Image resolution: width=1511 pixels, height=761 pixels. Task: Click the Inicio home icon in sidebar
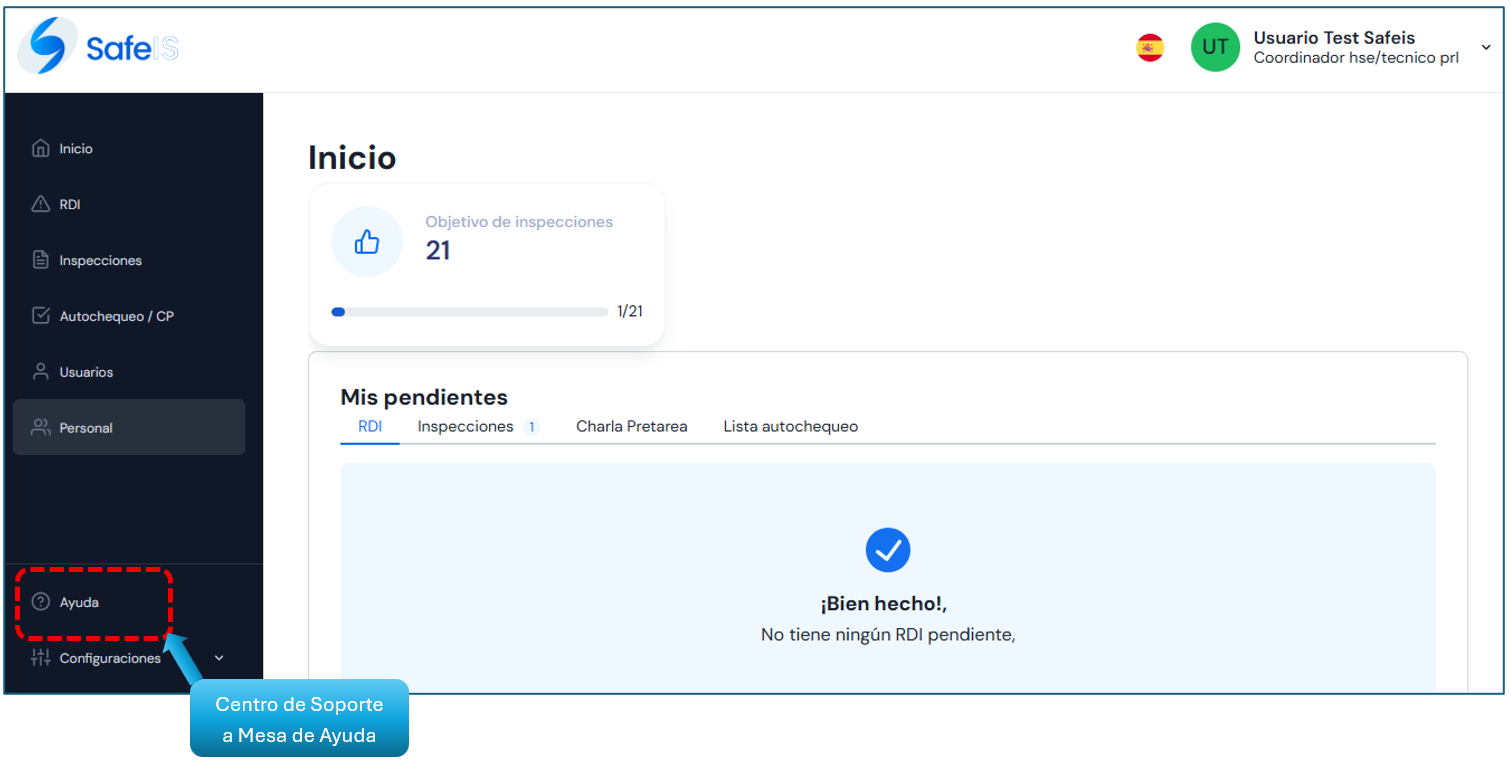41,148
